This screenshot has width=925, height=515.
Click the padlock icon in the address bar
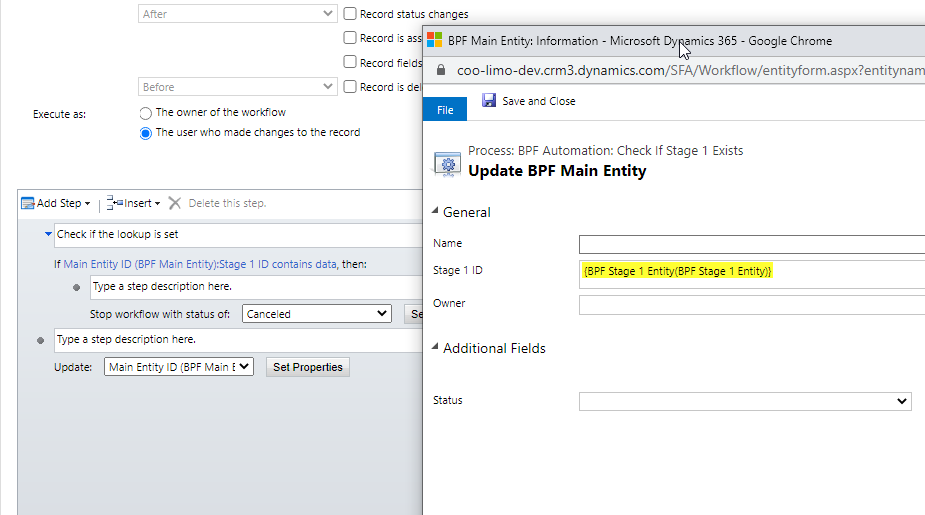point(440,70)
